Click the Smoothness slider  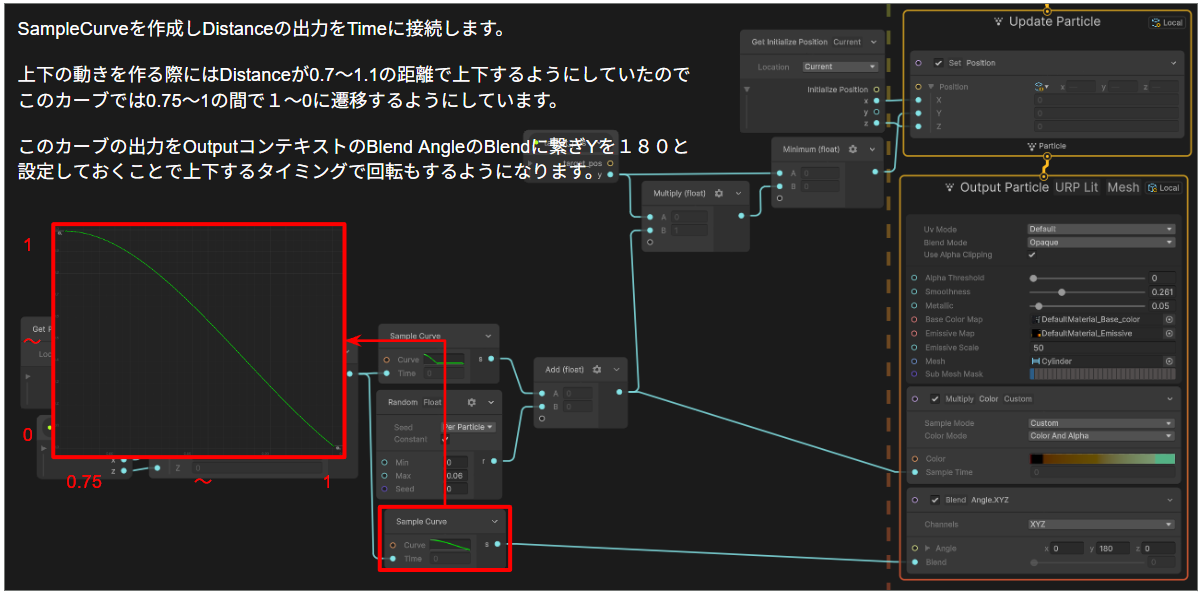tap(1088, 292)
